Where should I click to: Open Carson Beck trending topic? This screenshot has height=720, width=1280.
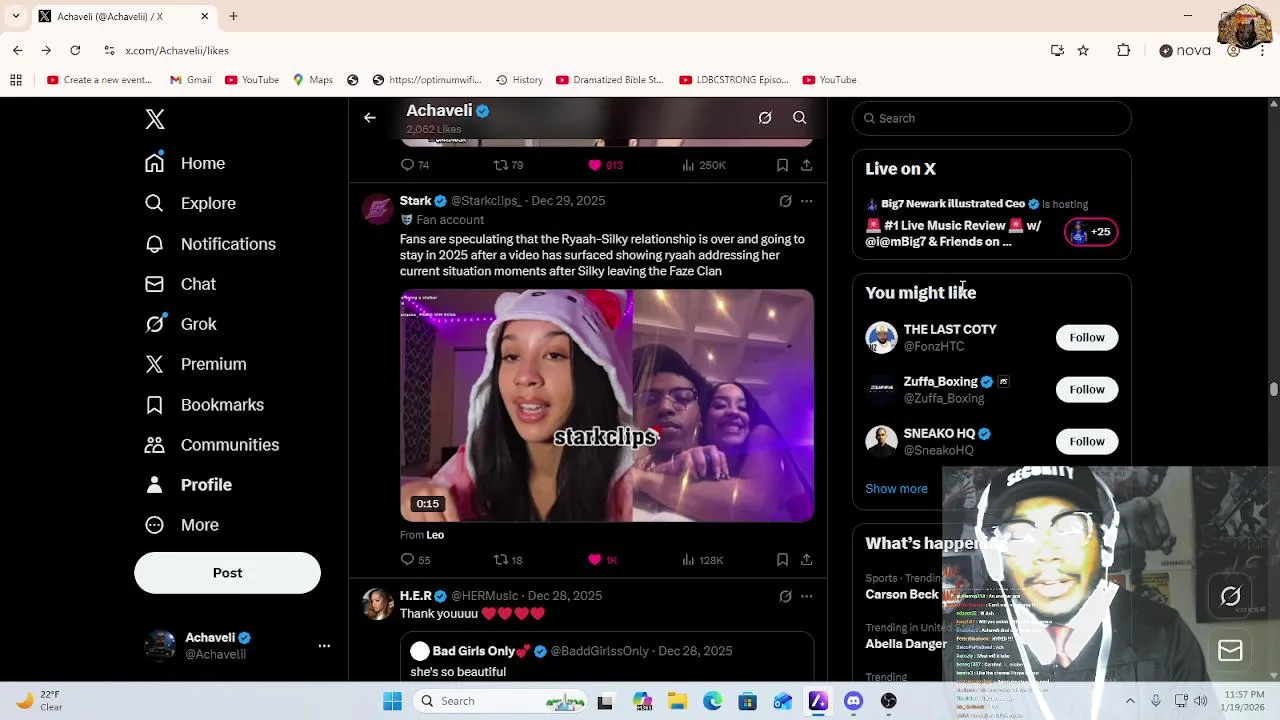click(x=902, y=594)
